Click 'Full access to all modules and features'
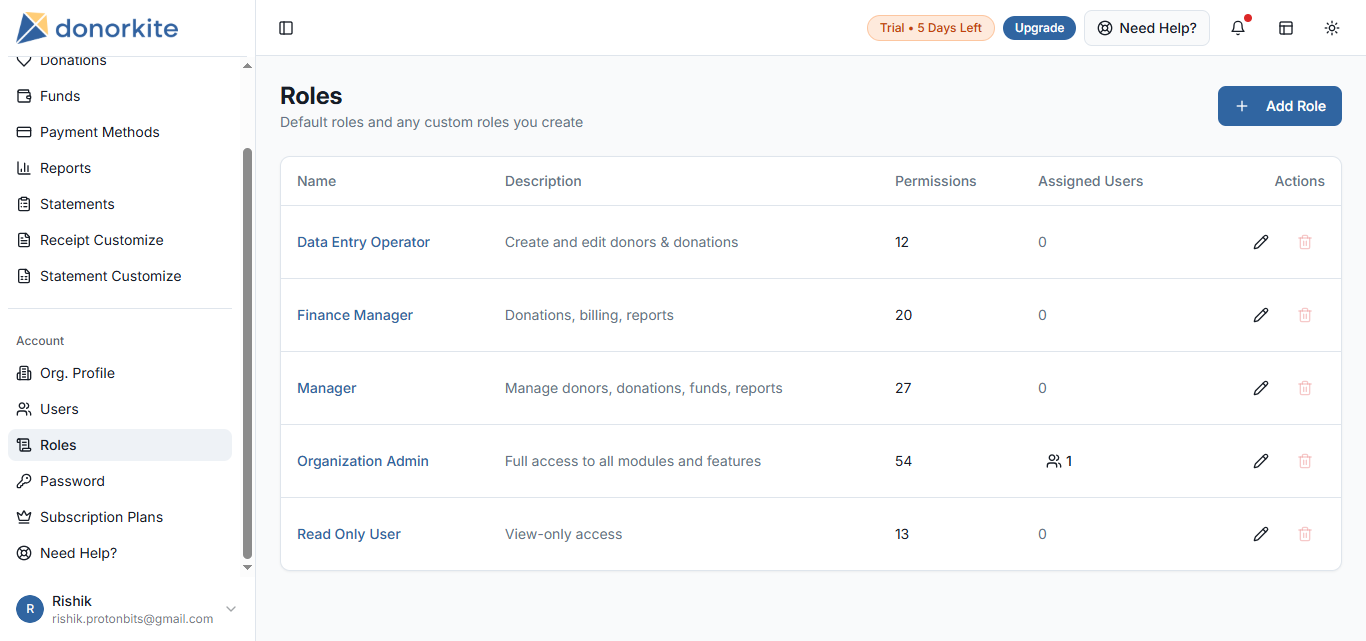Viewport: 1366px width, 641px height. [x=633, y=461]
